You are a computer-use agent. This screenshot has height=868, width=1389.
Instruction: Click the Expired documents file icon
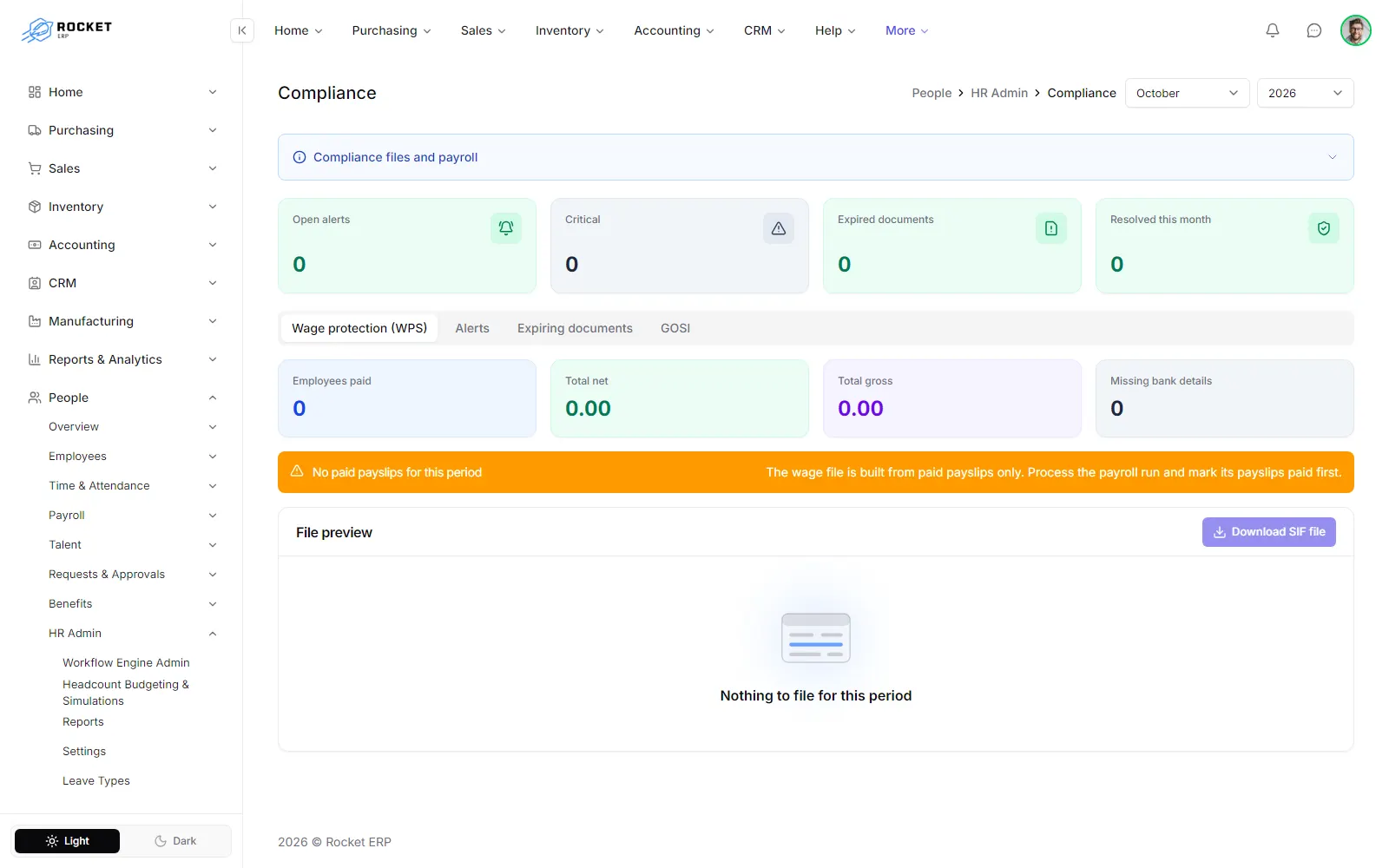point(1051,228)
